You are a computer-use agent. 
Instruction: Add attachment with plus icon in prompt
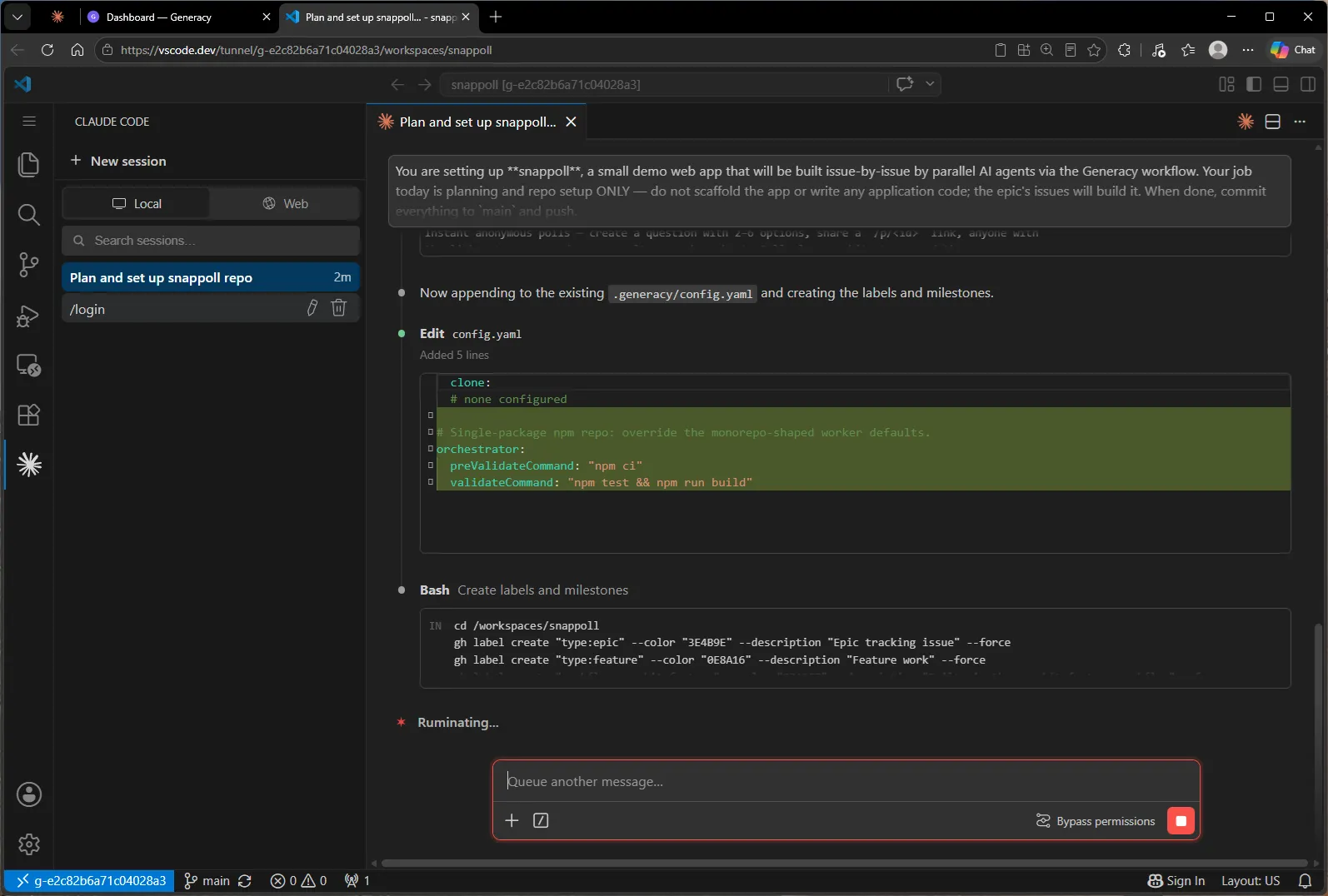point(512,820)
